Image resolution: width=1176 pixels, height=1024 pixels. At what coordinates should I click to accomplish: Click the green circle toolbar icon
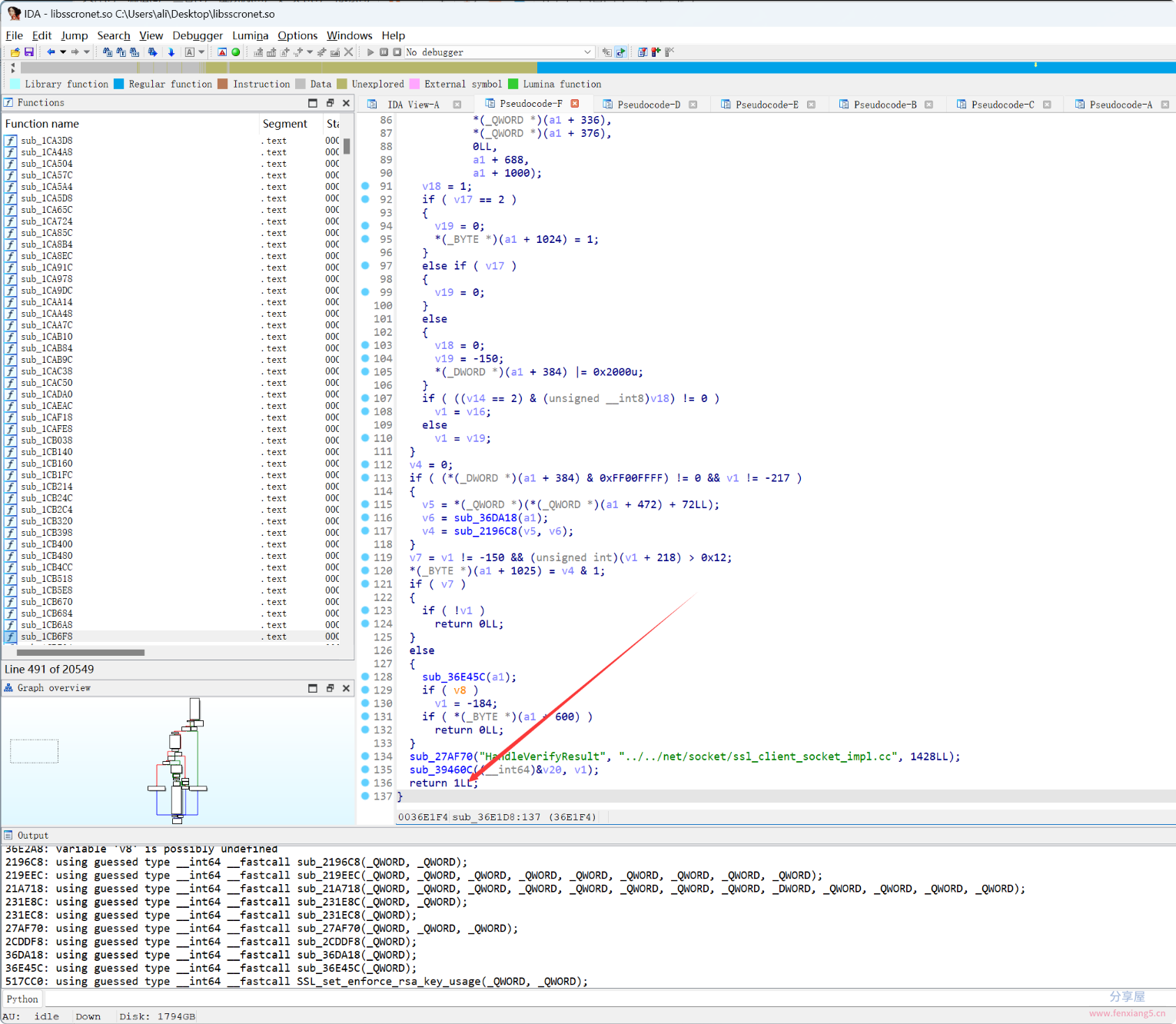236,52
